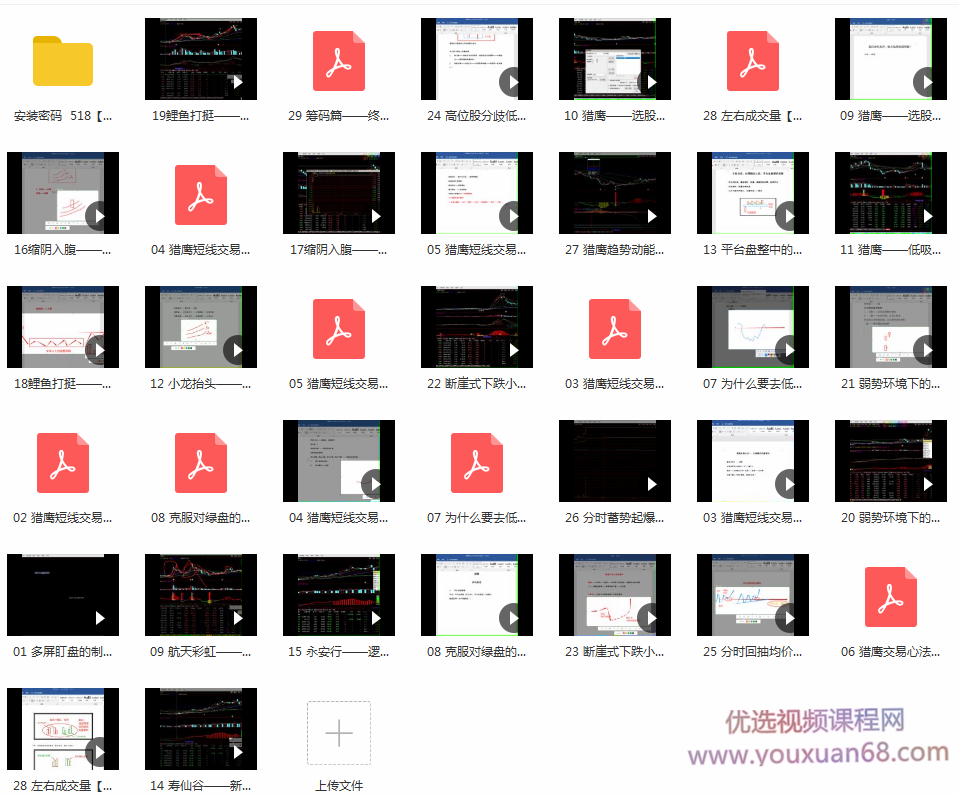This screenshot has height=795, width=959.
Task: Open the 27 猎鹰趋势动能 video thumbnail
Action: (x=614, y=193)
